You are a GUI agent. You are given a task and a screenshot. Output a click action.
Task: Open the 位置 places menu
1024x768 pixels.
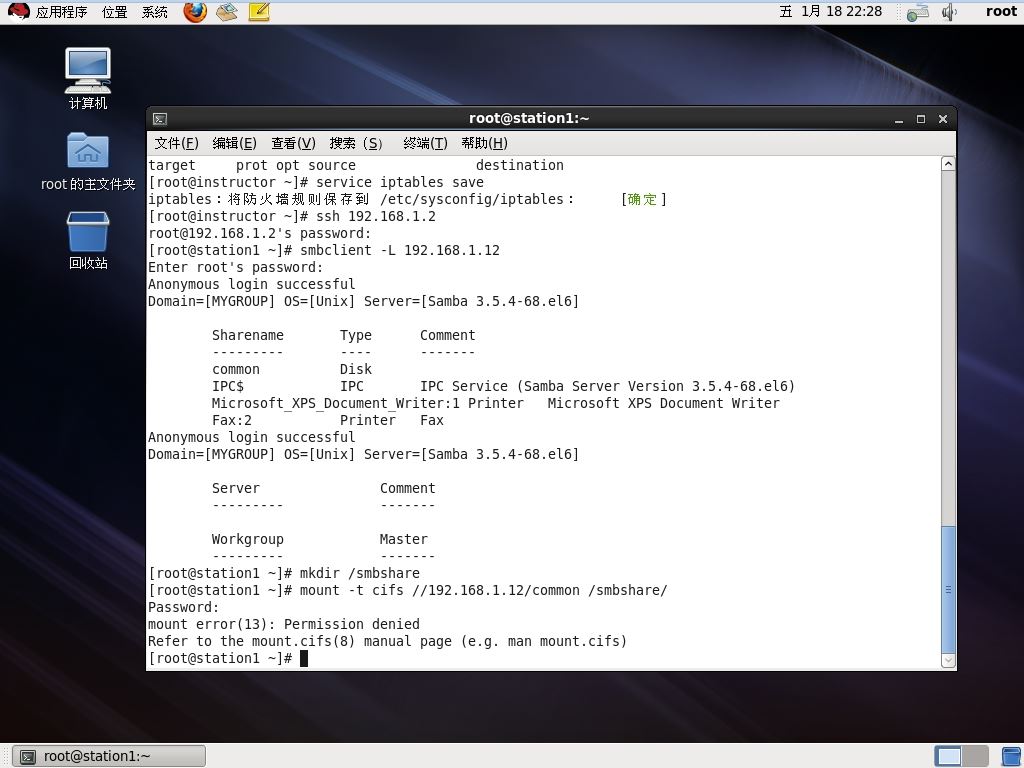114,12
